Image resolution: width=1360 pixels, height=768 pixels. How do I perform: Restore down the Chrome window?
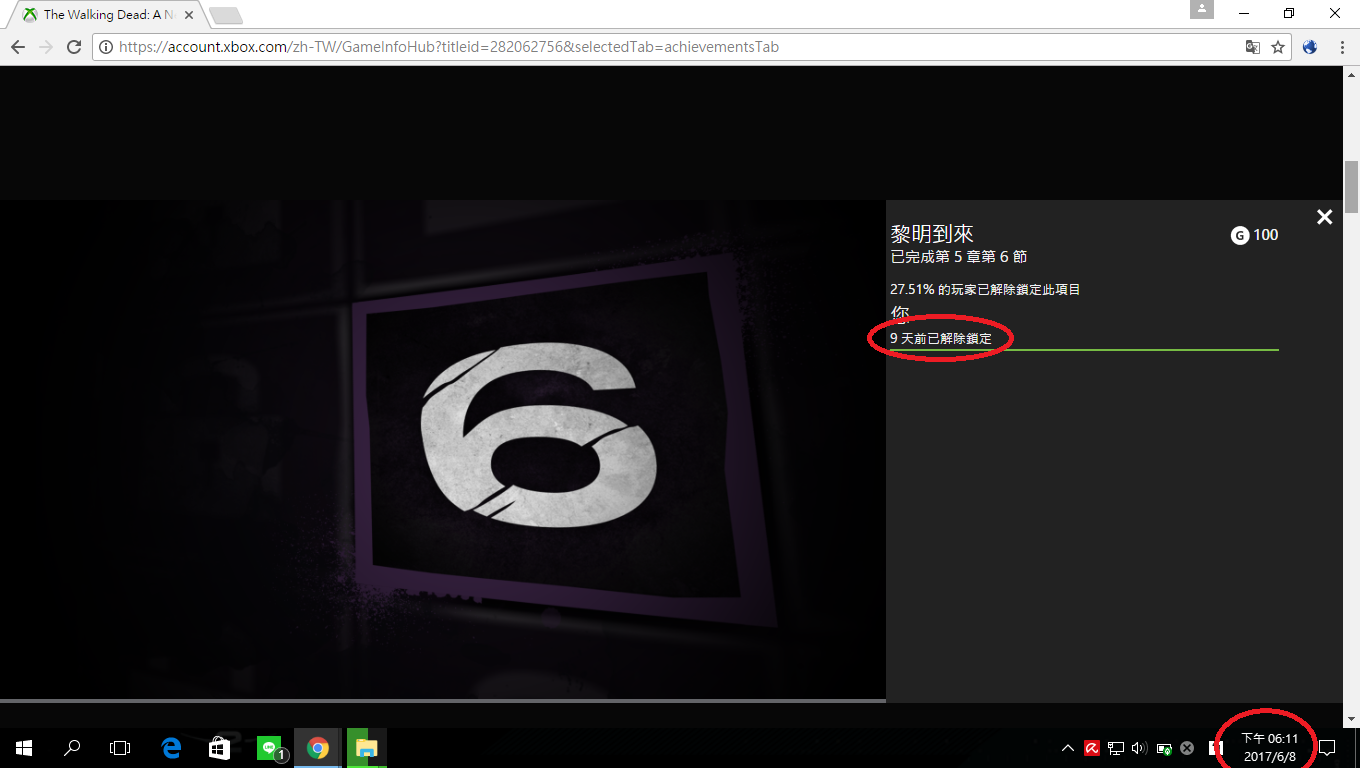point(1289,13)
